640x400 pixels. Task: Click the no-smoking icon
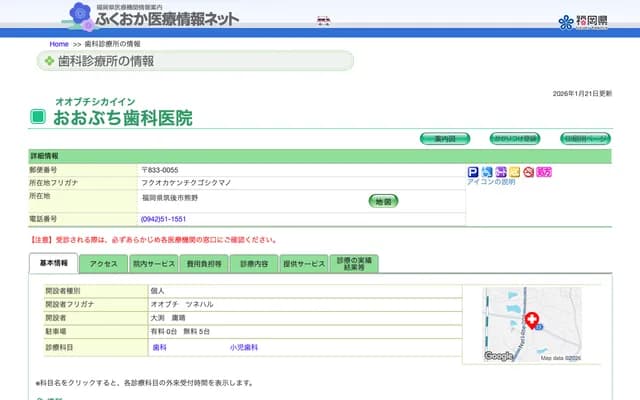529,172
